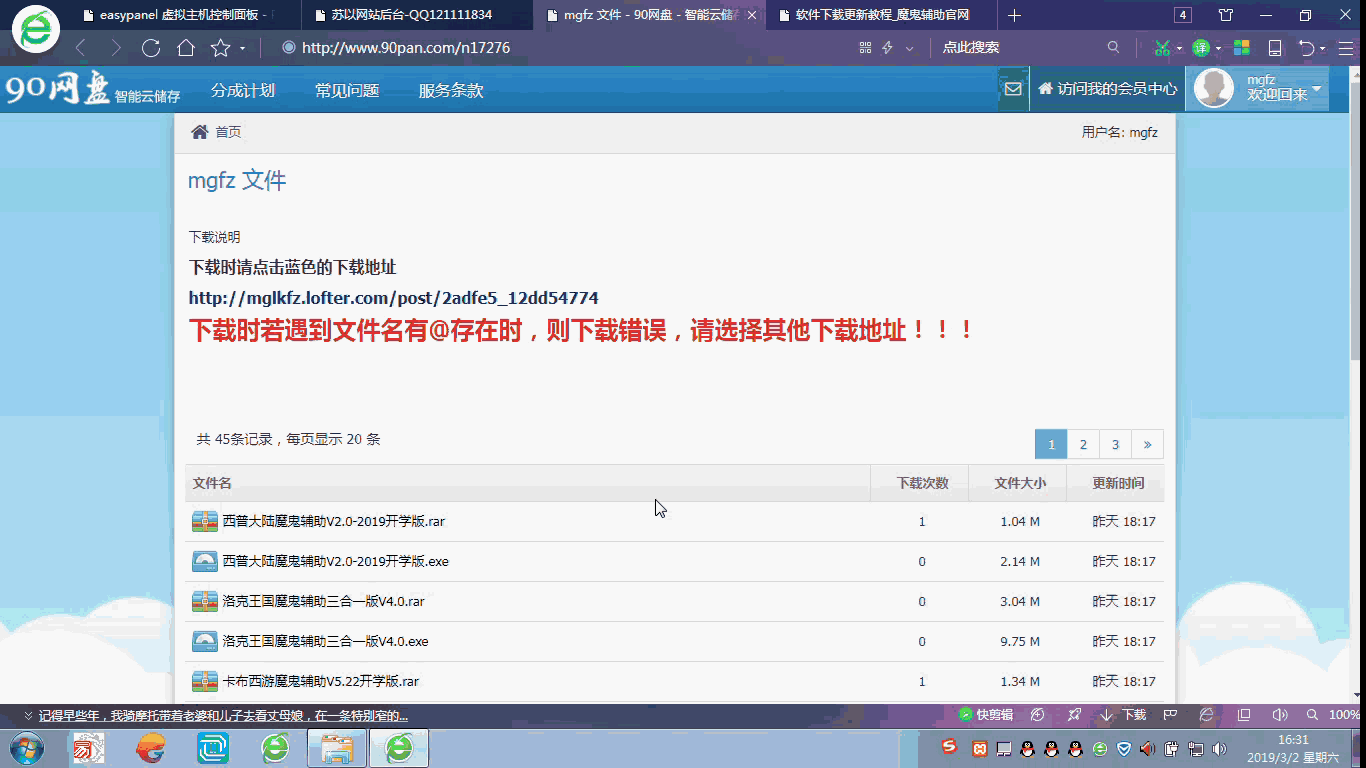Click the home breadcrumb house icon
Viewport: 1366px width, 768px height.
click(x=200, y=132)
